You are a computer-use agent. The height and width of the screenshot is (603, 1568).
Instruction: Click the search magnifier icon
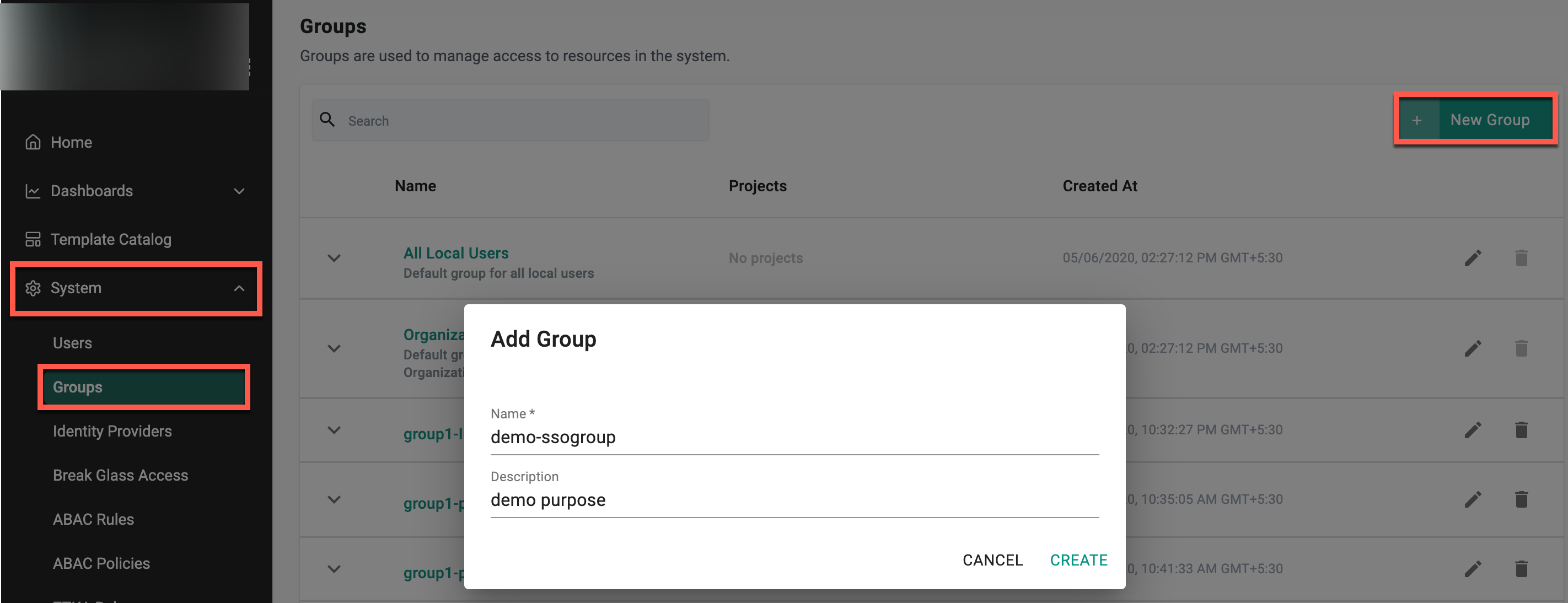(327, 120)
